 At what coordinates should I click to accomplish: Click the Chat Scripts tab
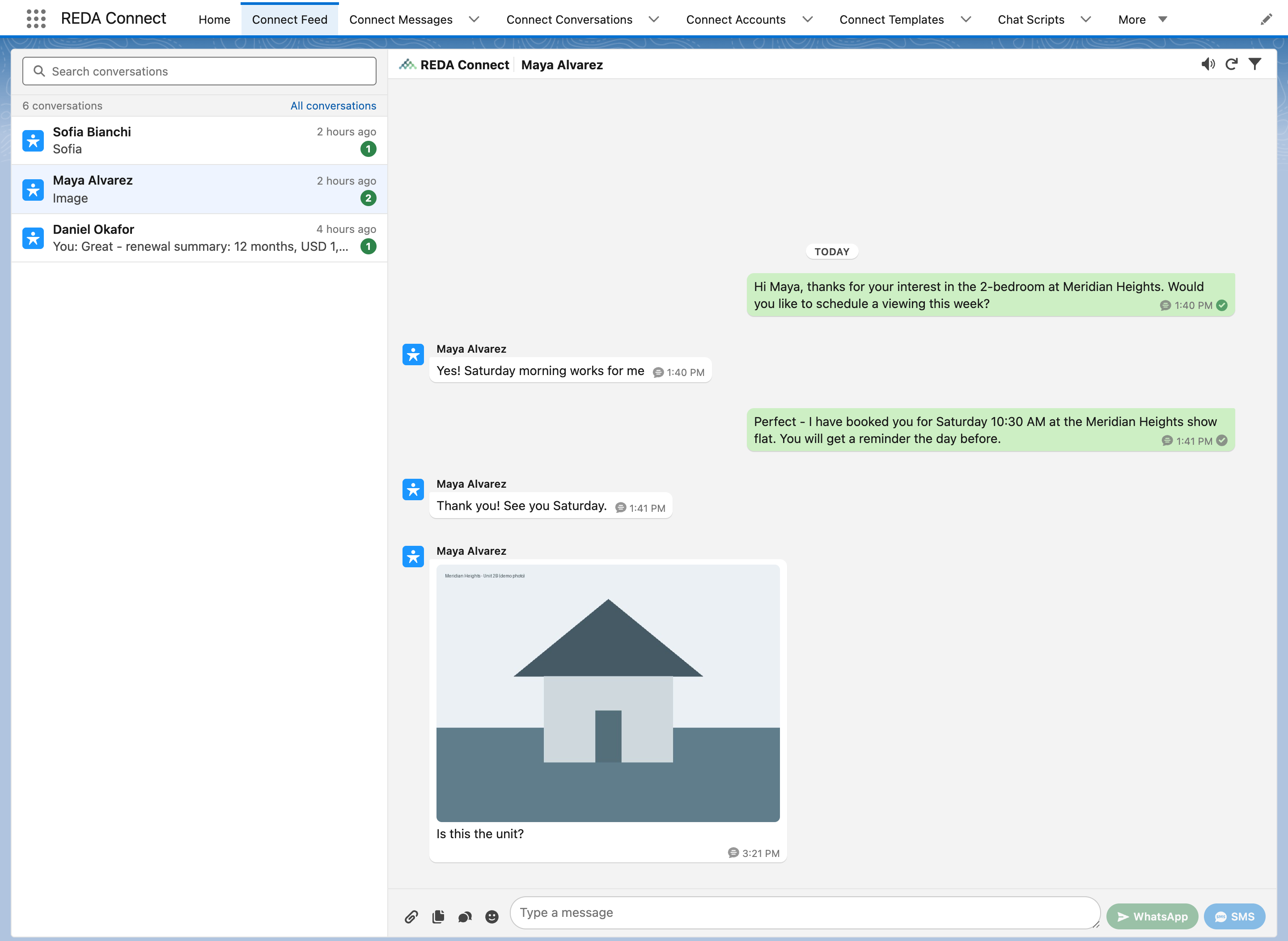[1031, 19]
